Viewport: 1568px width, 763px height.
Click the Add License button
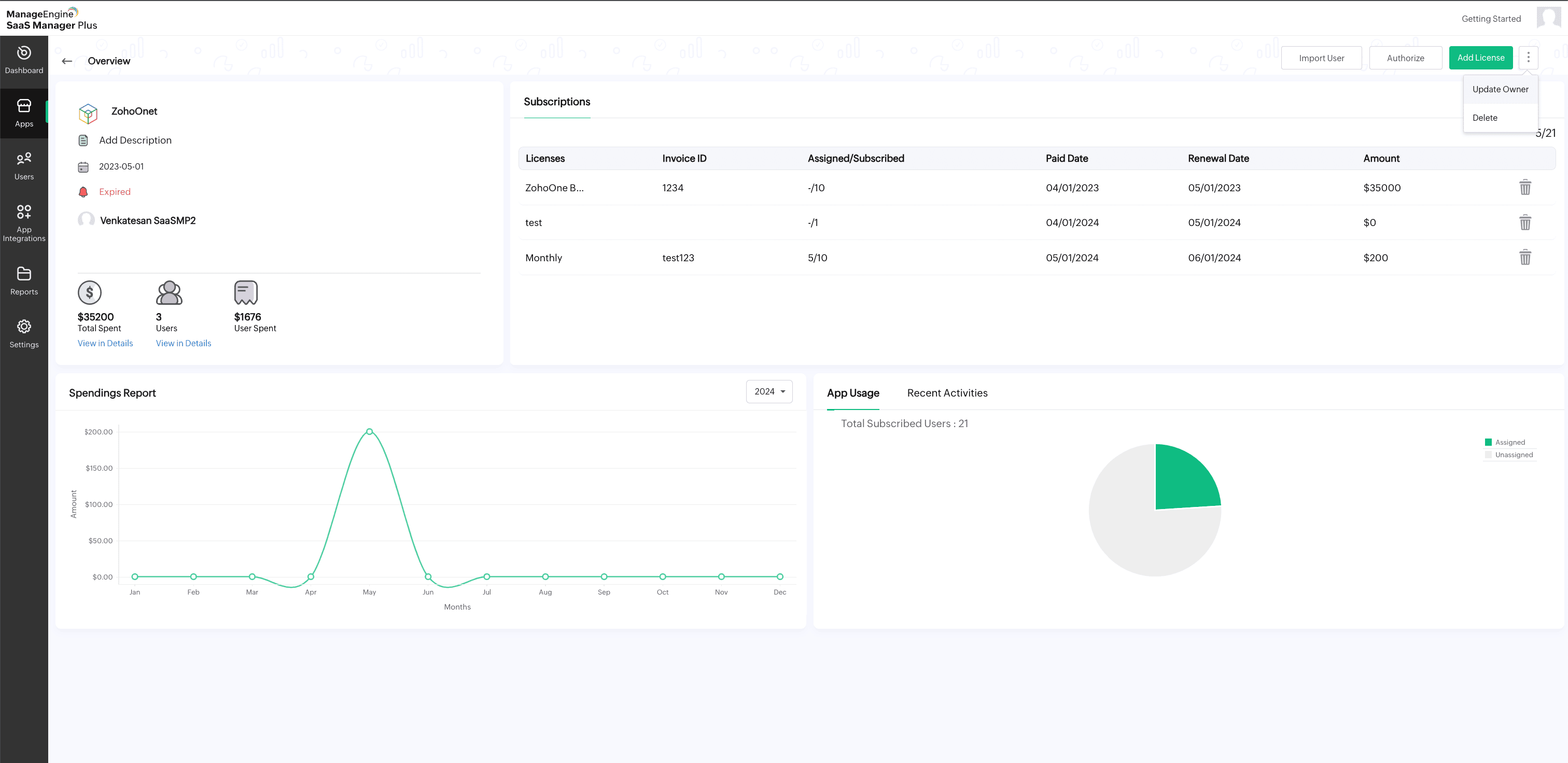[1480, 58]
